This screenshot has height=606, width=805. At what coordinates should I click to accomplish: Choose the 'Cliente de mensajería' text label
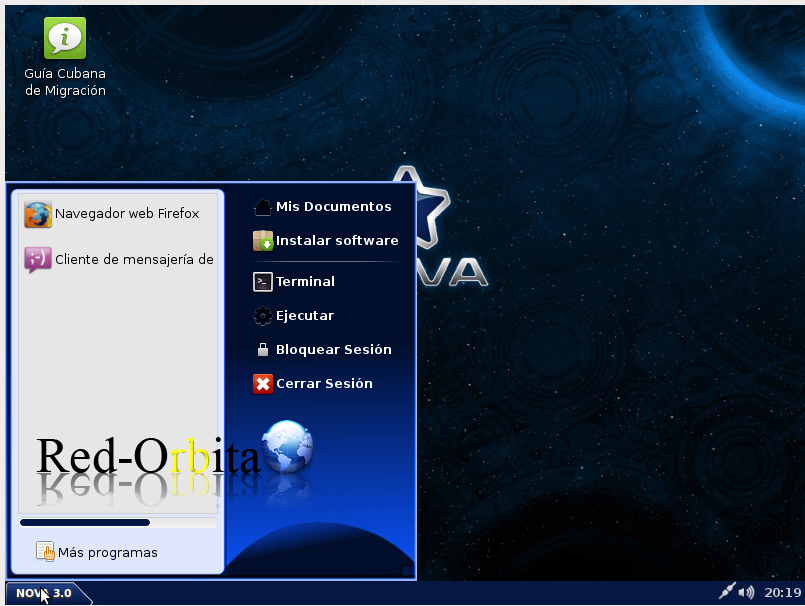click(x=134, y=260)
